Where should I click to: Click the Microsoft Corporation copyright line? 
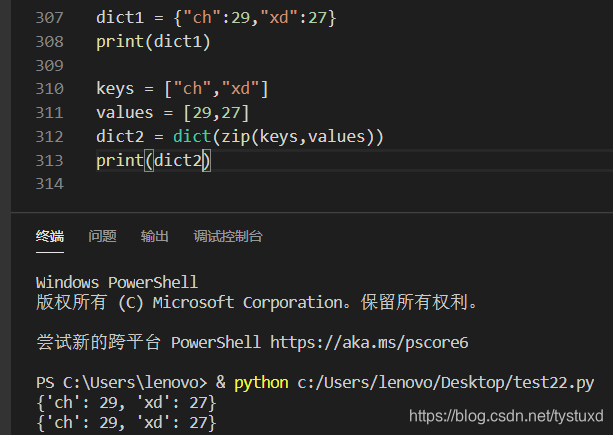point(257,303)
